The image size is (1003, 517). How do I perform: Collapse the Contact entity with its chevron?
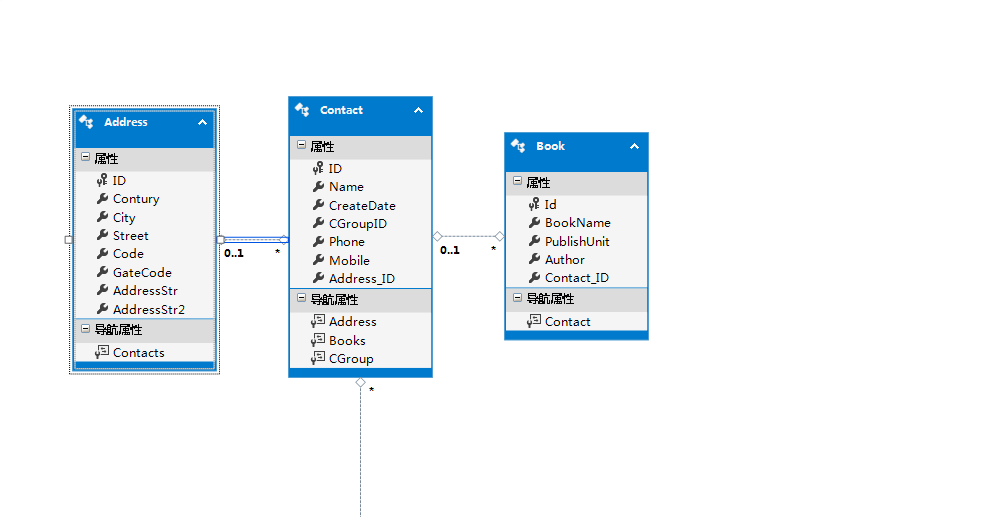pos(418,110)
